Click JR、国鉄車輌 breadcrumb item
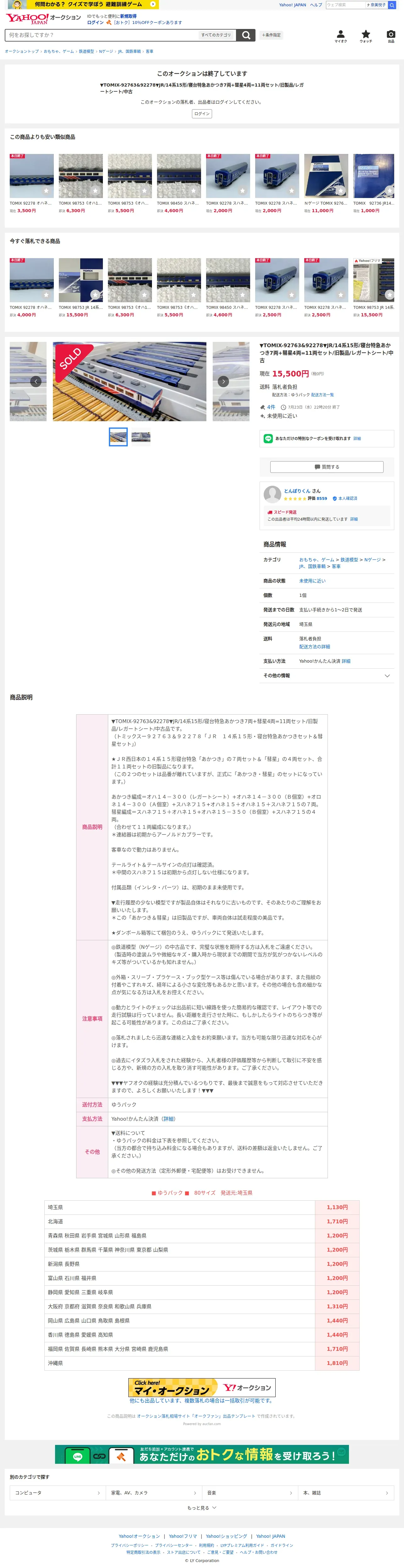Screen dimensions: 404x1568 (129, 52)
